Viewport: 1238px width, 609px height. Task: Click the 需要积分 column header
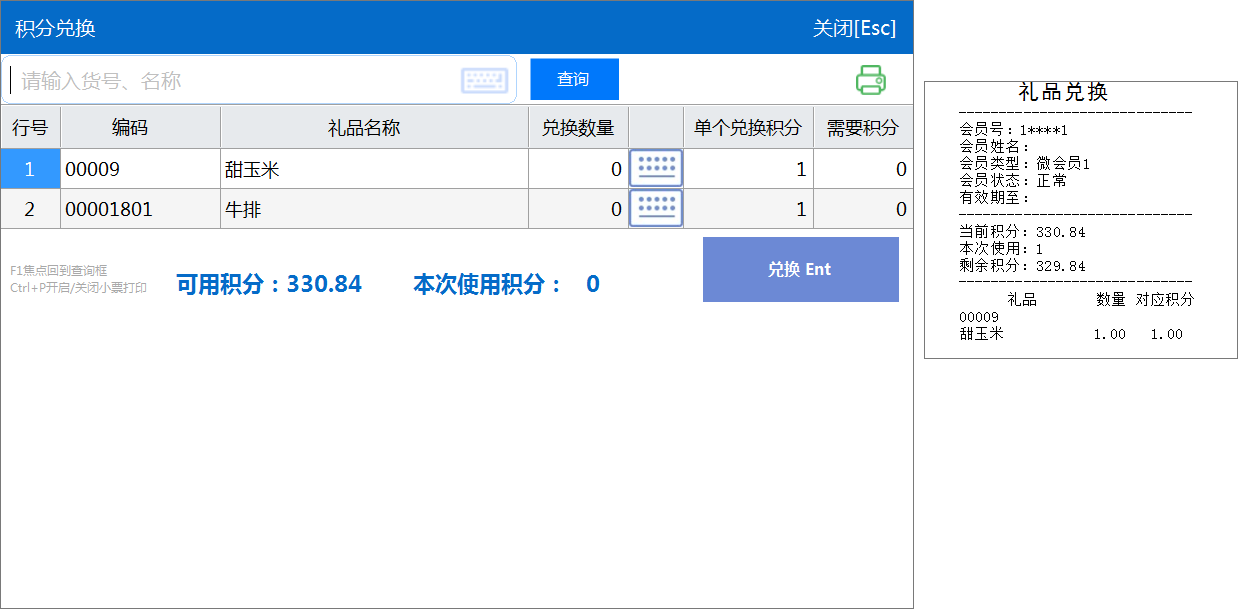[862, 128]
